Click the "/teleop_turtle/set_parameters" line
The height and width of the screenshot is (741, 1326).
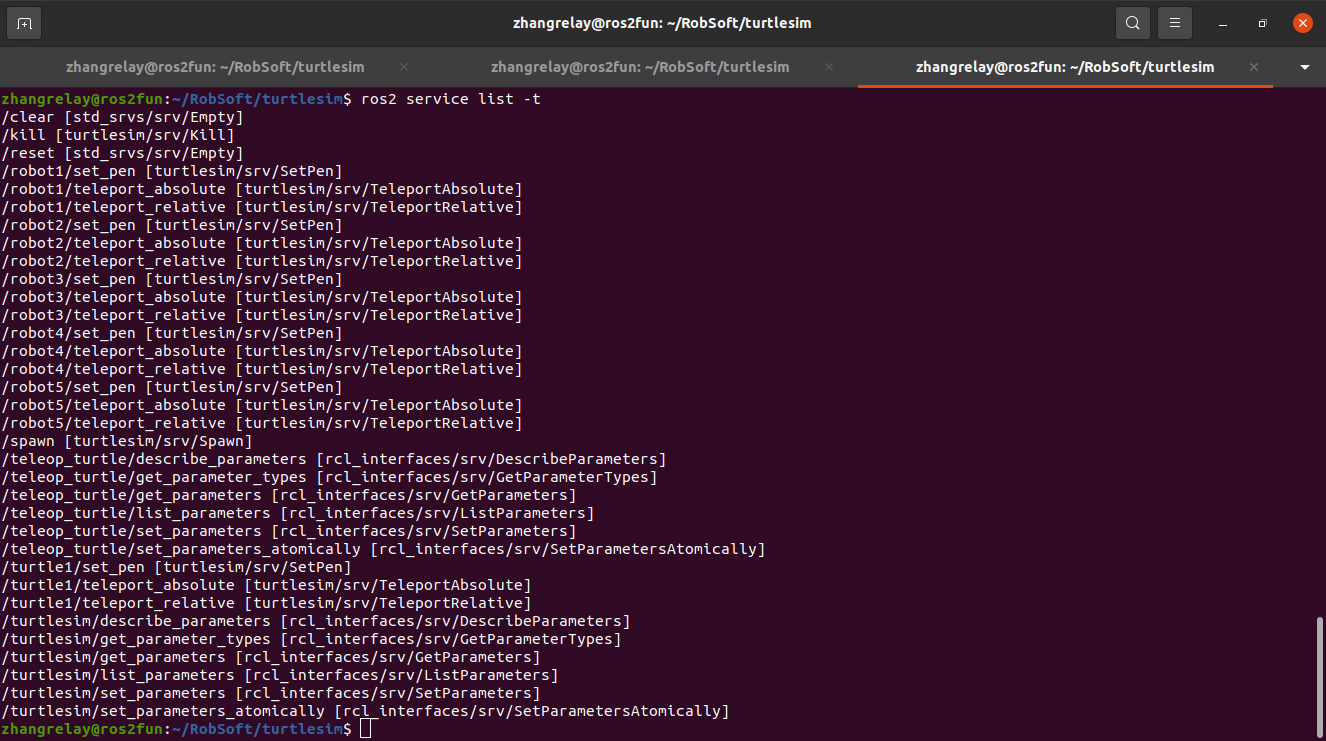pos(289,531)
